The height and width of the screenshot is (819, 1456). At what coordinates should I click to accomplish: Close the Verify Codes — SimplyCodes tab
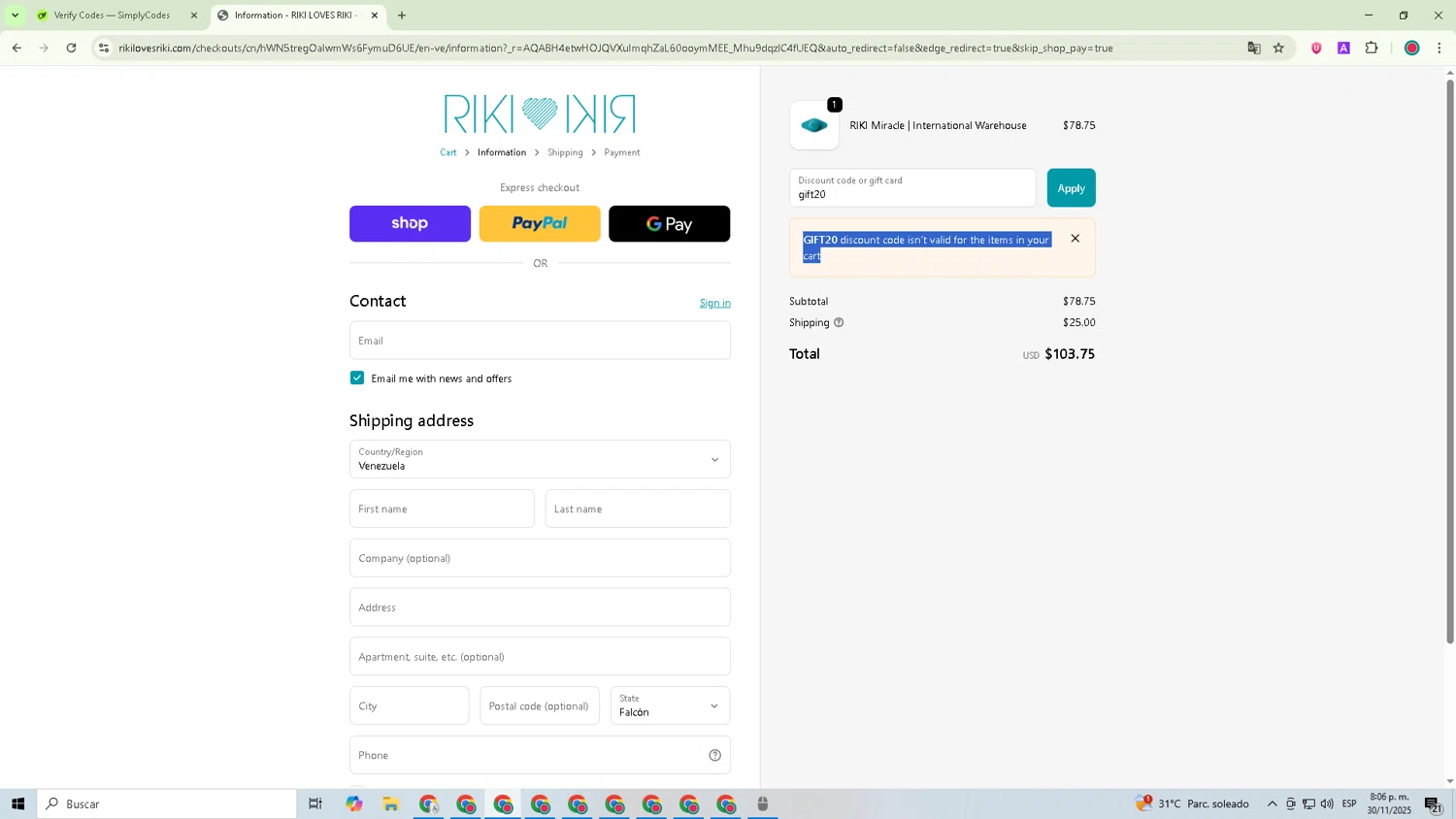(194, 16)
